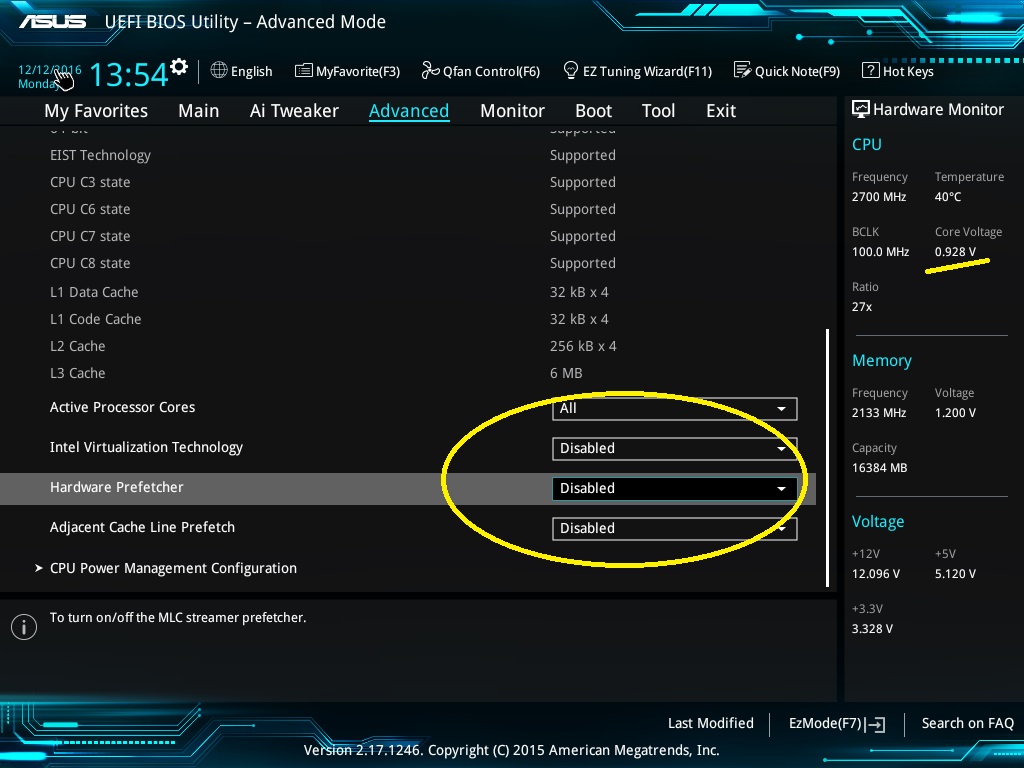Click the EzMode exit arrow icon
The width and height of the screenshot is (1024, 768).
pos(875,724)
